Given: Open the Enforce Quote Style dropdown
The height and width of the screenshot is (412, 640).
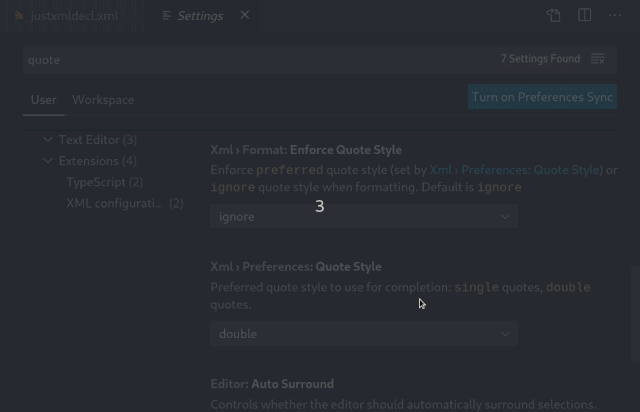Looking at the screenshot, I should coord(364,216).
